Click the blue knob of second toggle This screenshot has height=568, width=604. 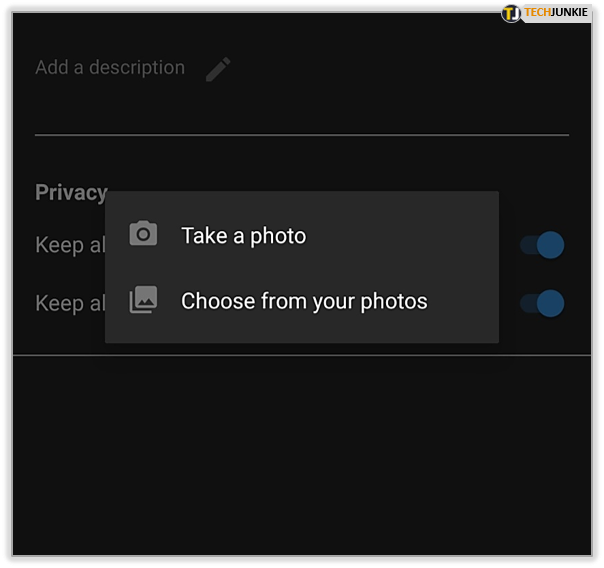point(550,303)
